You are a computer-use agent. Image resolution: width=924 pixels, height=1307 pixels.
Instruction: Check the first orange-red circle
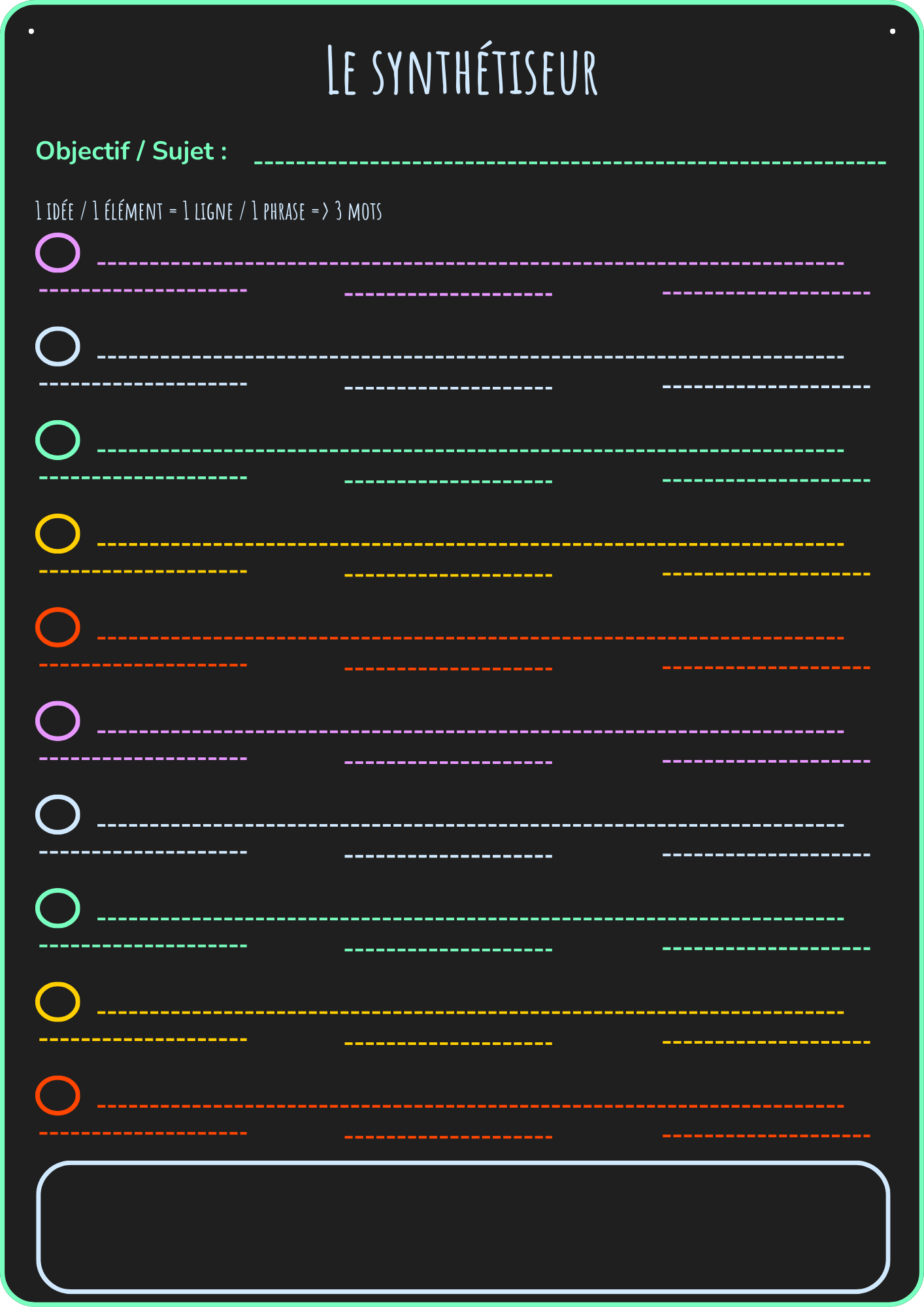coord(58,627)
